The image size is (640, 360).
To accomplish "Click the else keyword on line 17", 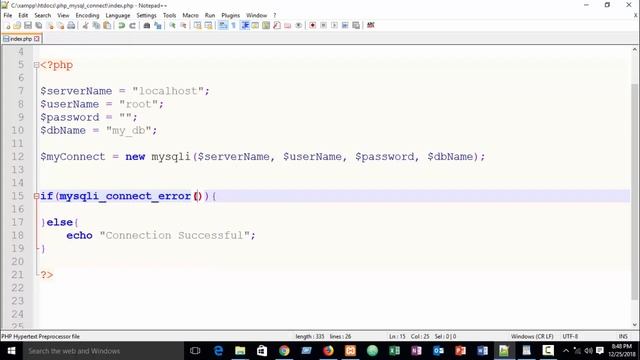I will coord(60,222).
